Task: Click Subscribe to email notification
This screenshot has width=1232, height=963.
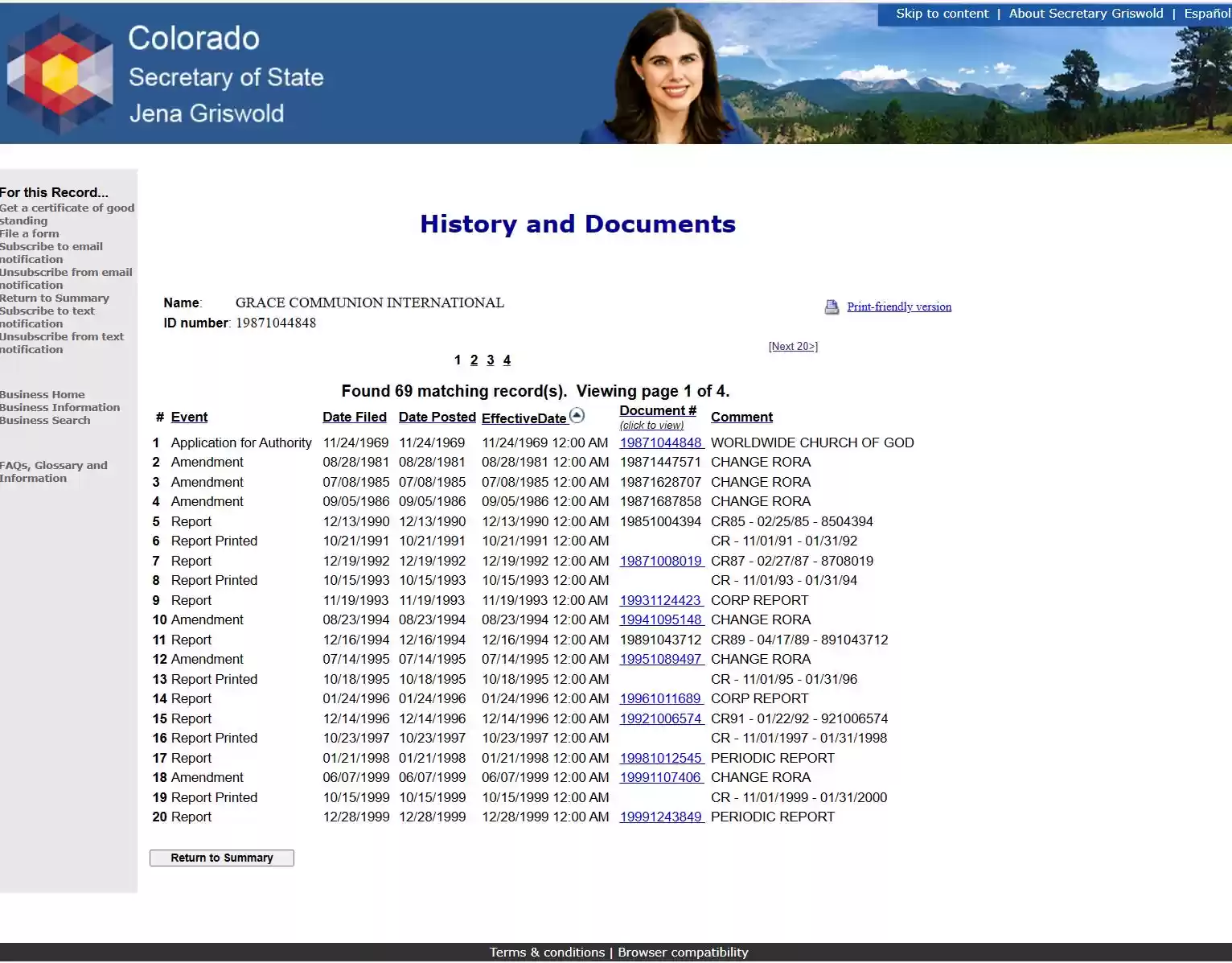Action: click(51, 253)
